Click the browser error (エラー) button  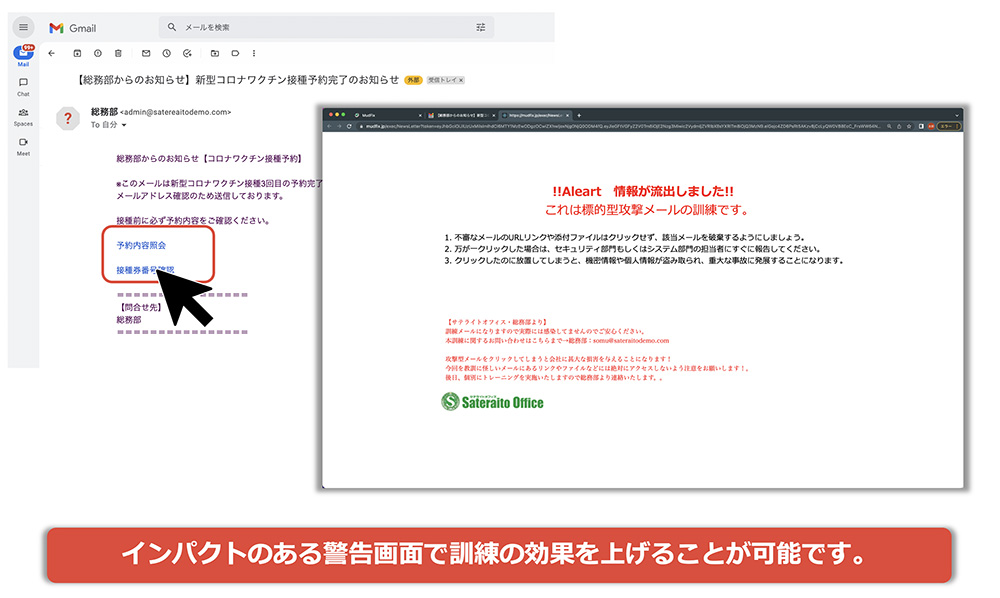948,126
